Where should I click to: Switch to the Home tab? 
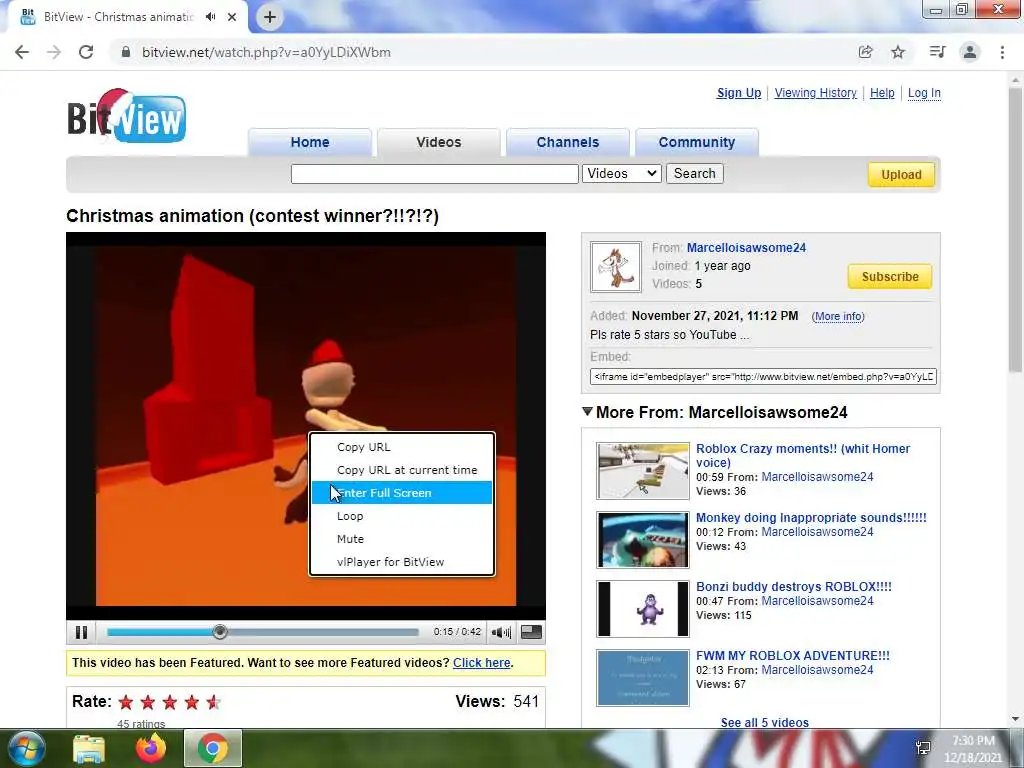click(x=310, y=142)
